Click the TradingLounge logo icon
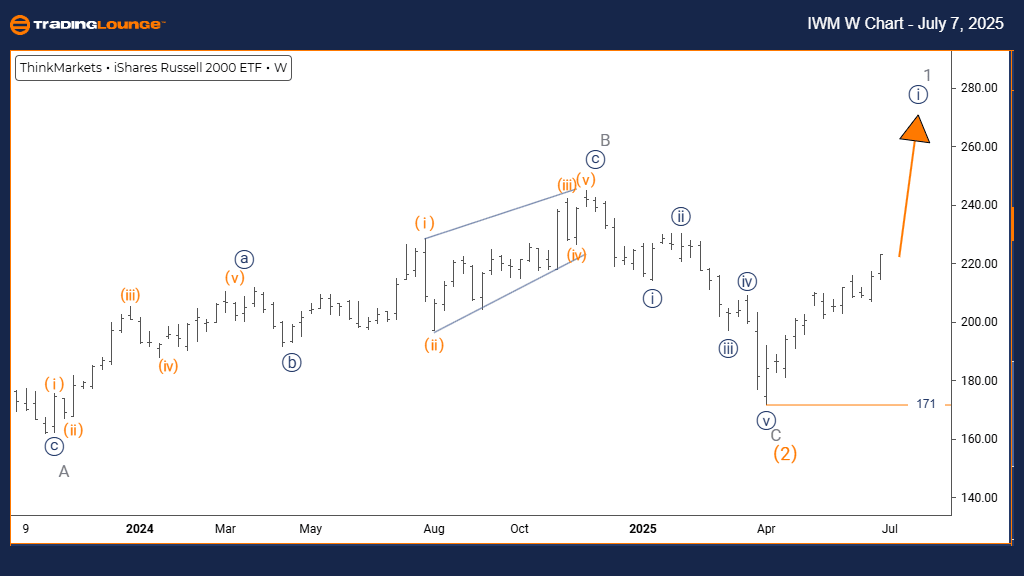Viewport: 1024px width, 576px height. [x=21, y=24]
